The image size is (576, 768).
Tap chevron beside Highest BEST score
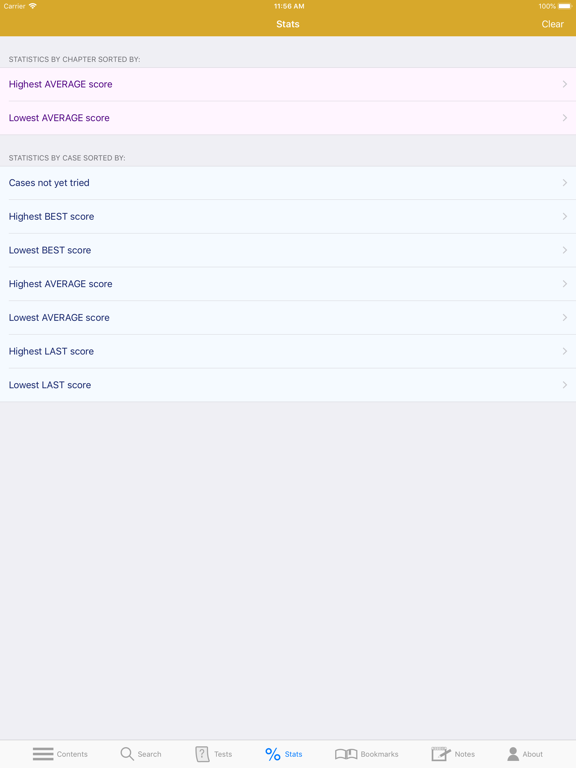pos(565,216)
